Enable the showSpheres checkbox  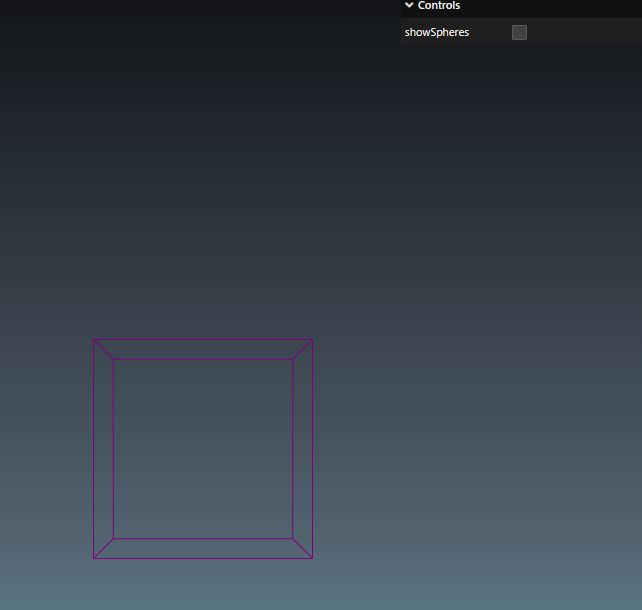pos(519,32)
